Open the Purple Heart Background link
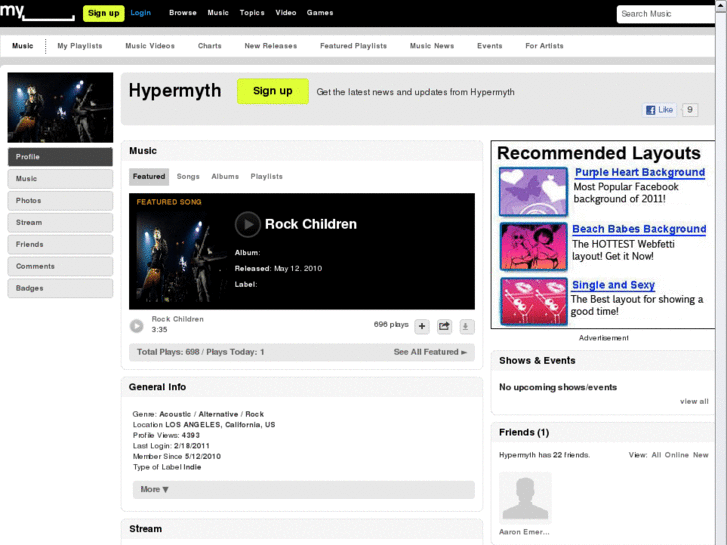This screenshot has height=545, width=727. pyautogui.click(x=640, y=173)
